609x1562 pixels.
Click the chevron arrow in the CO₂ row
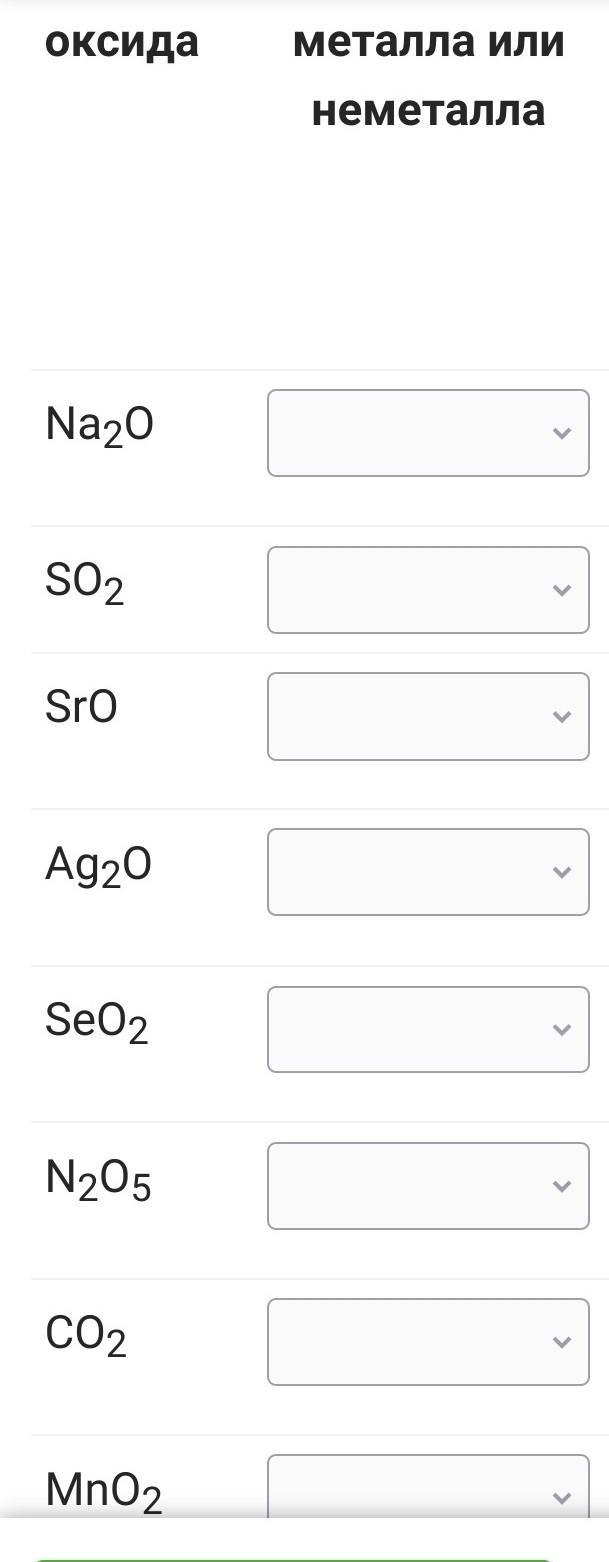pyautogui.click(x=562, y=1342)
